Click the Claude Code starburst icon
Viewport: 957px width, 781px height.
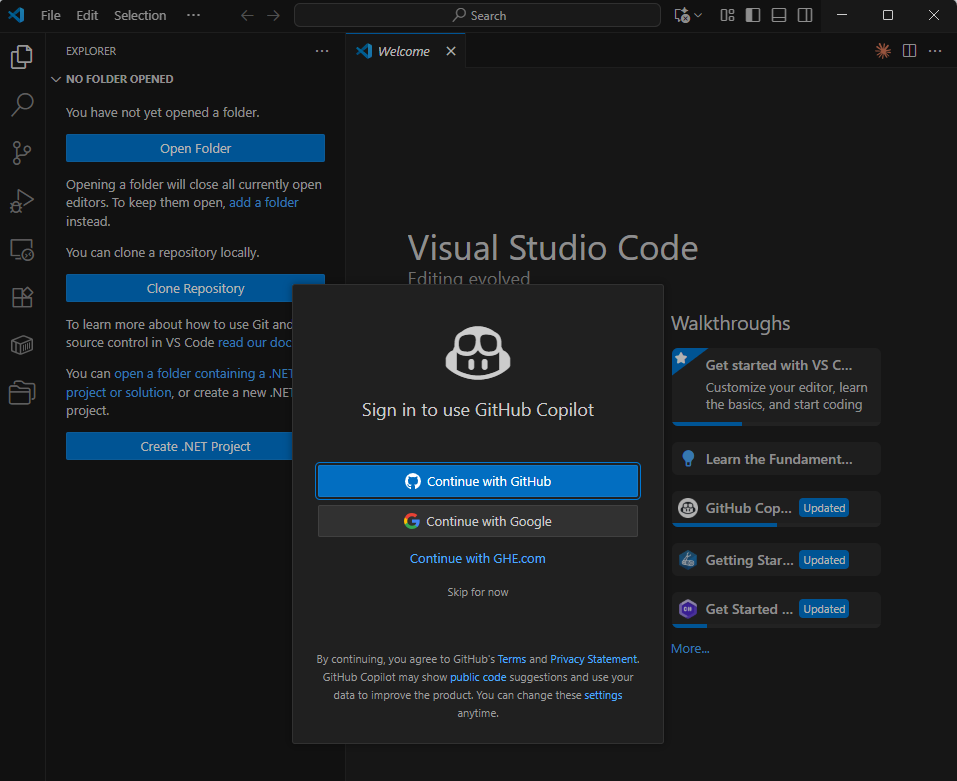coord(883,51)
